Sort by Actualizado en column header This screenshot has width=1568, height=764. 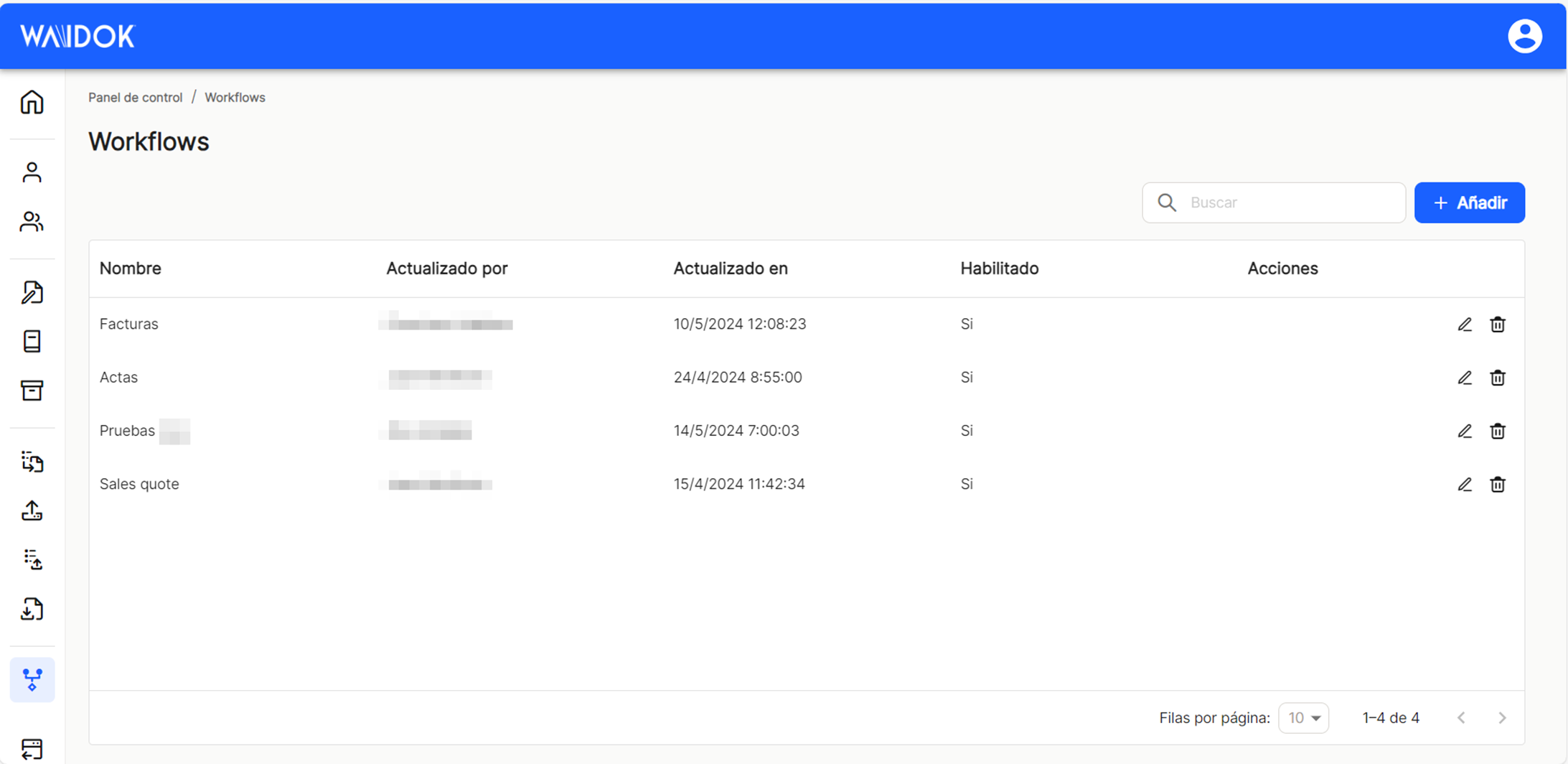(730, 269)
